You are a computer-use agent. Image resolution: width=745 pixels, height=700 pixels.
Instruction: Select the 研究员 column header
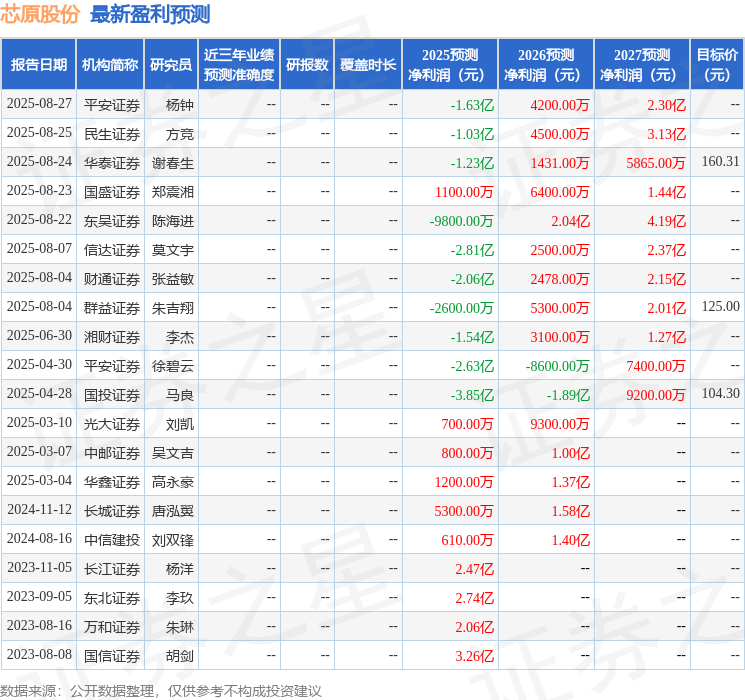pos(171,65)
